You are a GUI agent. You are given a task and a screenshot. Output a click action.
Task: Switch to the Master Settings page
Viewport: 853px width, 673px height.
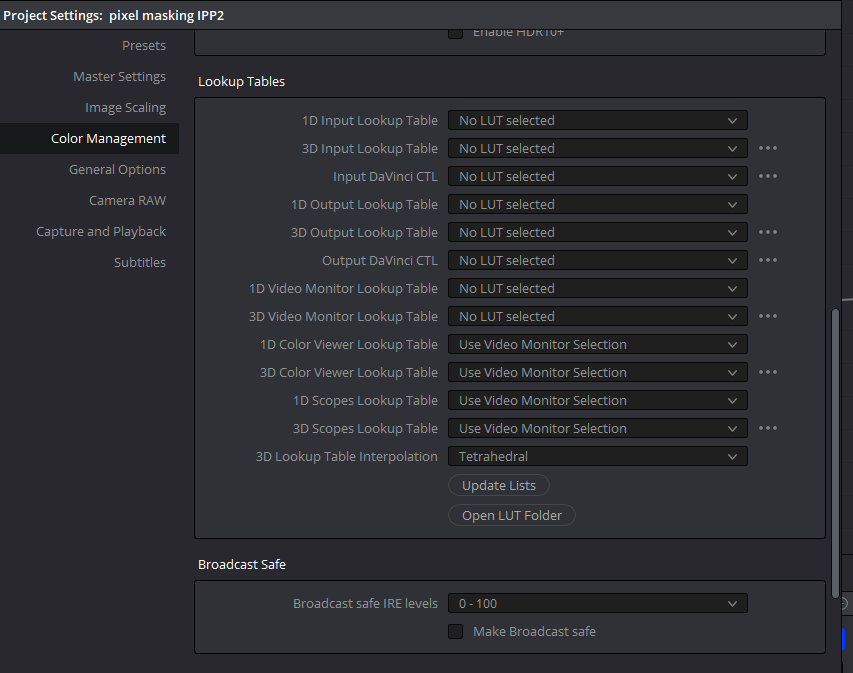pos(119,77)
